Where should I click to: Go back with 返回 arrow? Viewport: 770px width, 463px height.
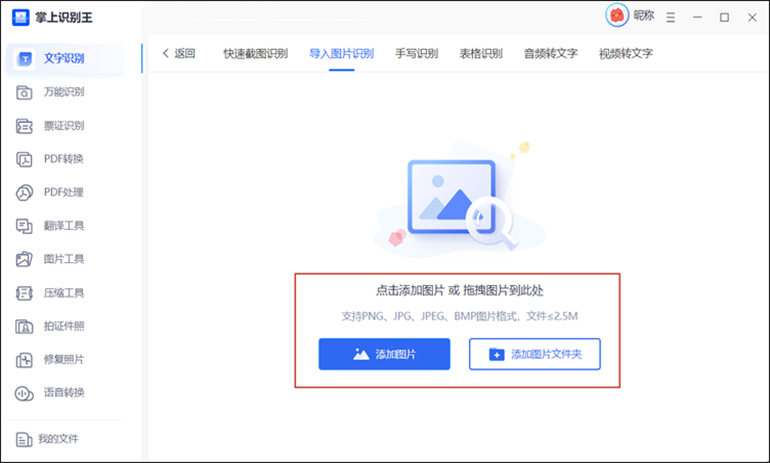point(179,54)
